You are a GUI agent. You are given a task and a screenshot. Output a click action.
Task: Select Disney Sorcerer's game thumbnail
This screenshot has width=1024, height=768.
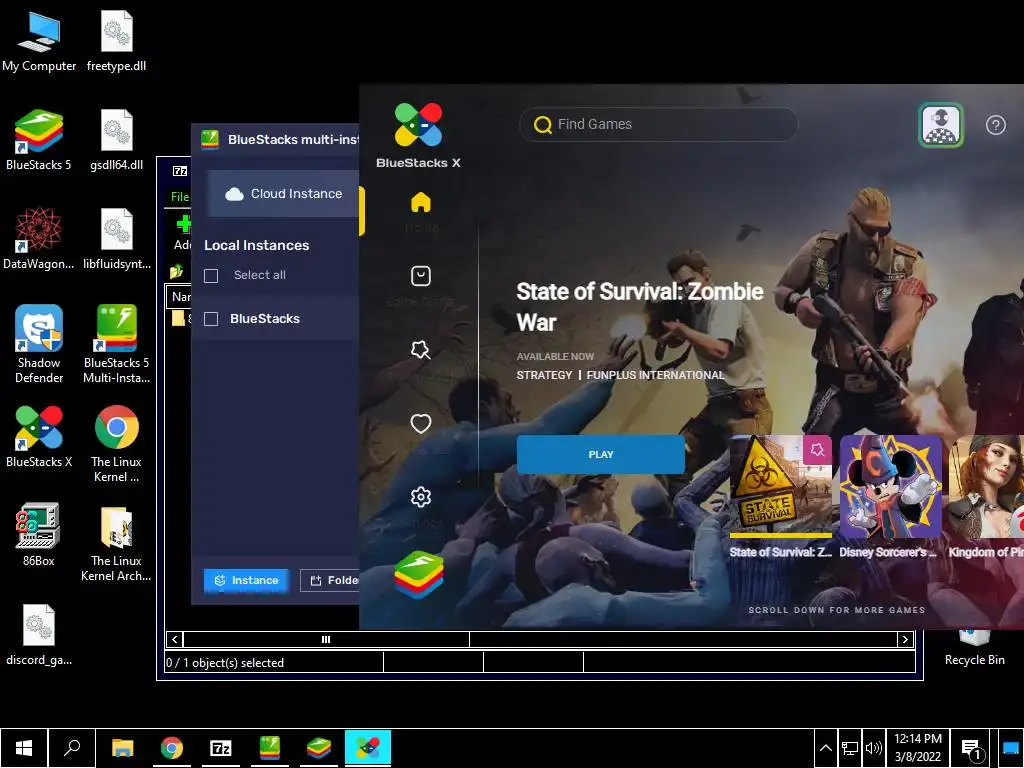point(891,487)
